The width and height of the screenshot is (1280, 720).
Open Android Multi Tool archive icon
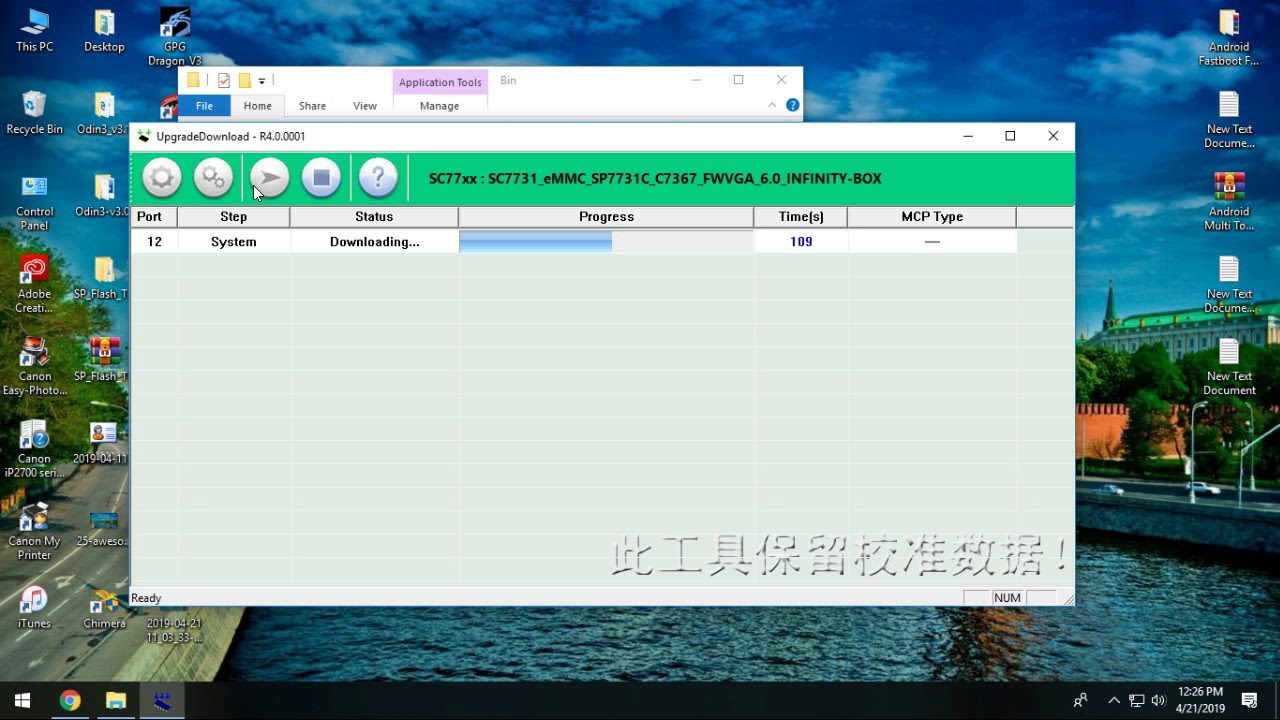[1229, 203]
